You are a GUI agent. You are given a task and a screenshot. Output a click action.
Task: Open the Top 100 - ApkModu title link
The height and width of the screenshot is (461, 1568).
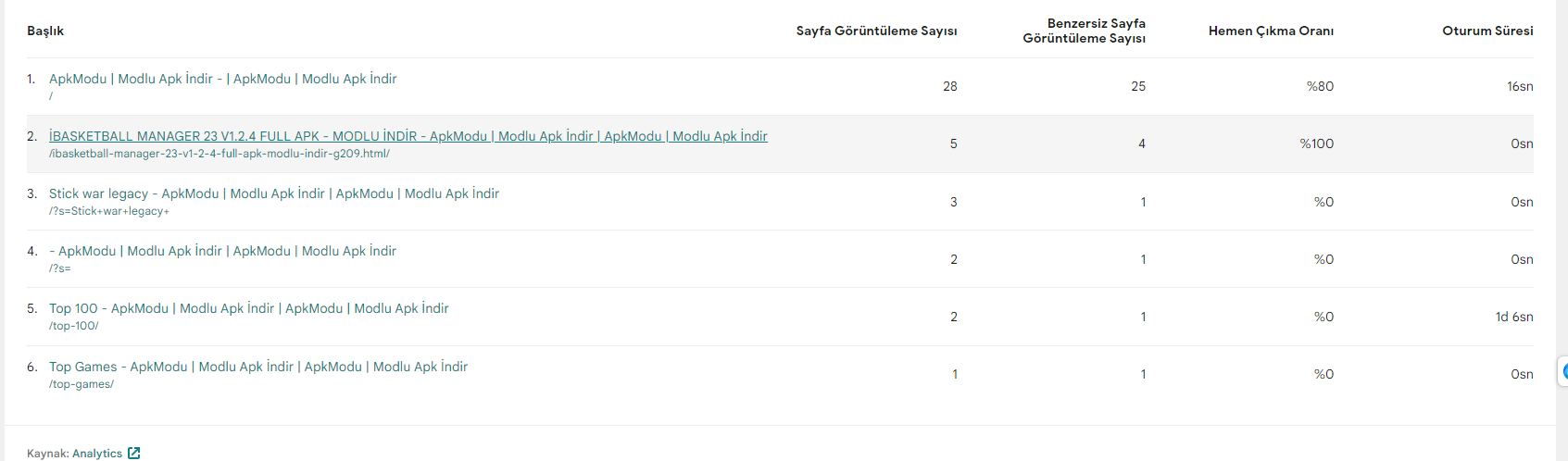tap(249, 308)
